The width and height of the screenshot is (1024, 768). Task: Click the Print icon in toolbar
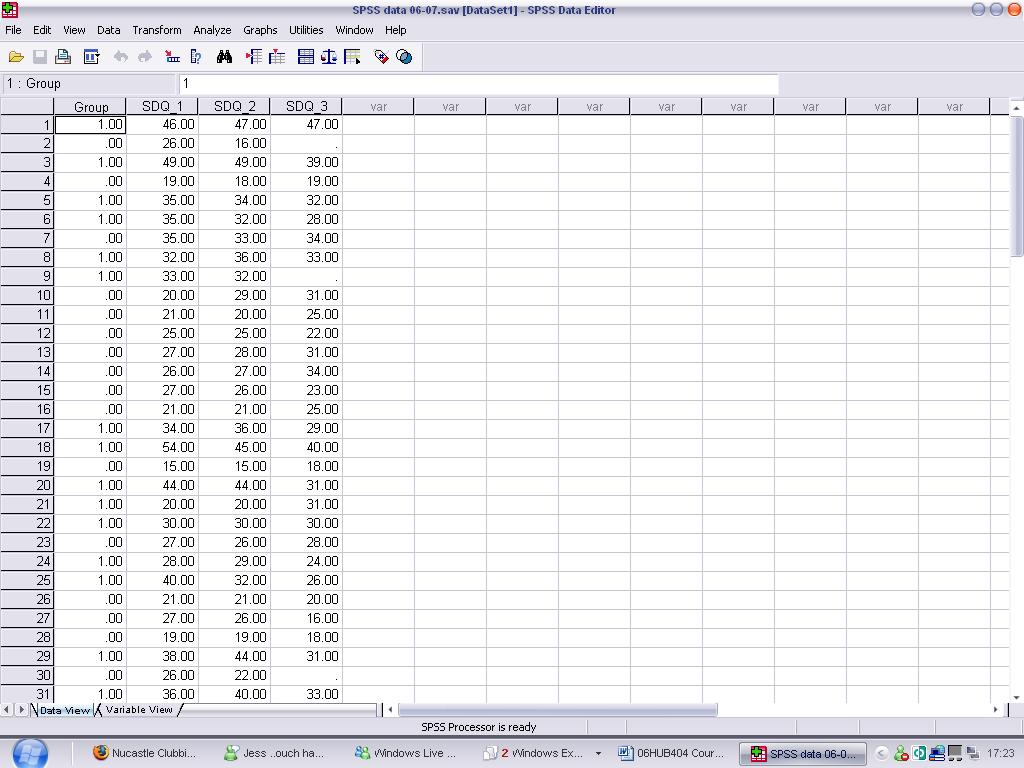click(63, 57)
